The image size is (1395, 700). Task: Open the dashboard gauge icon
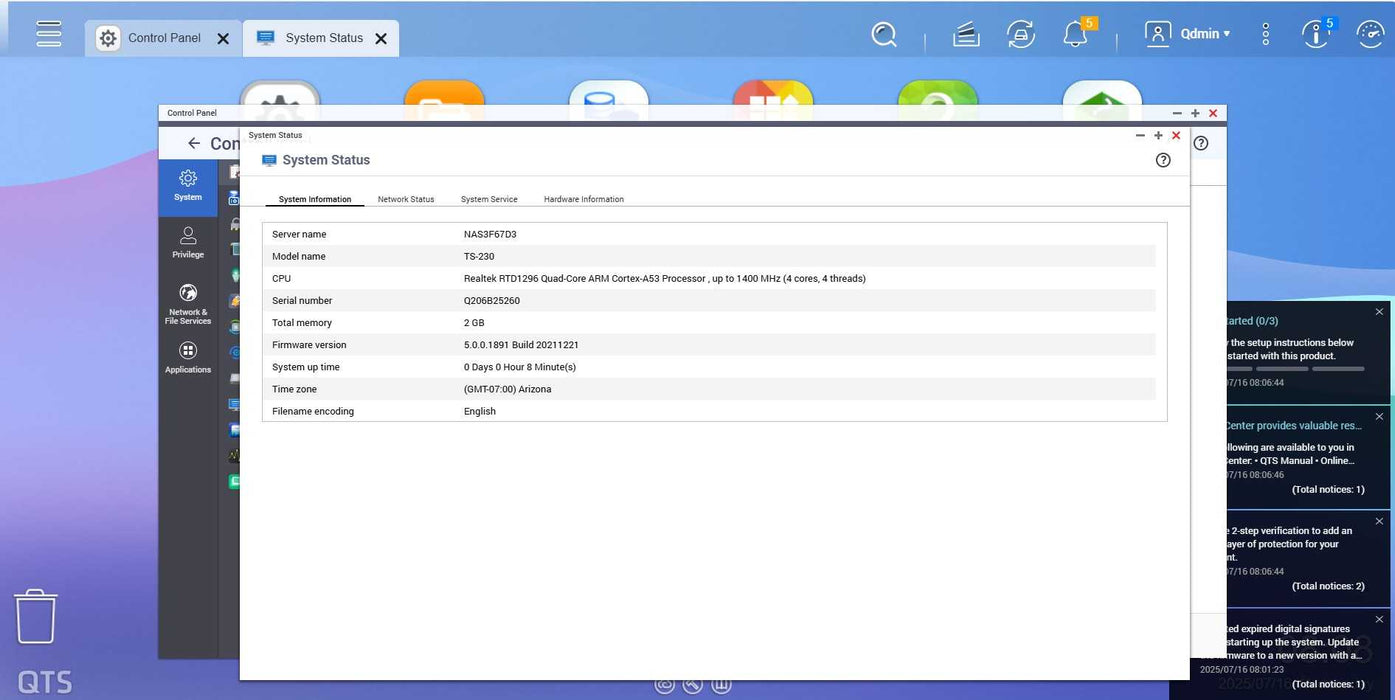coord(1370,34)
